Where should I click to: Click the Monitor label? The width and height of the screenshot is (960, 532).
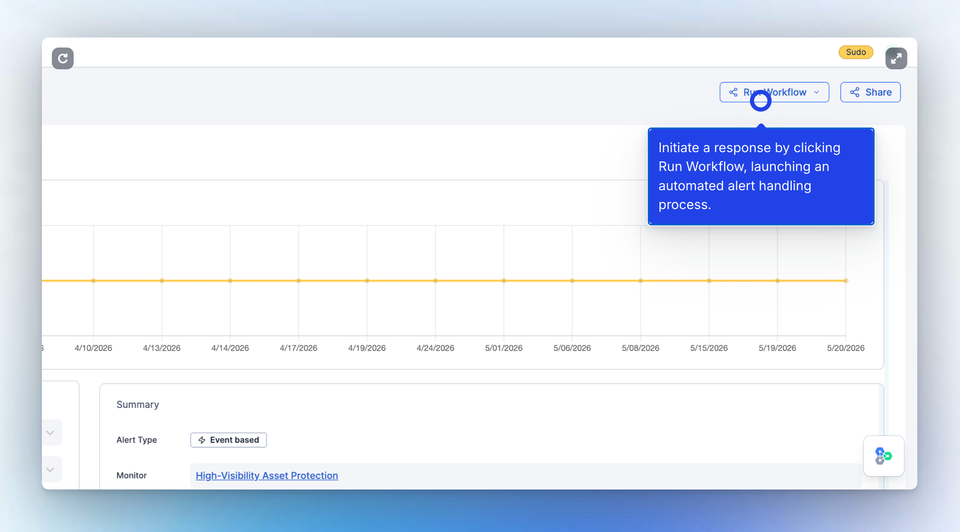(x=132, y=476)
